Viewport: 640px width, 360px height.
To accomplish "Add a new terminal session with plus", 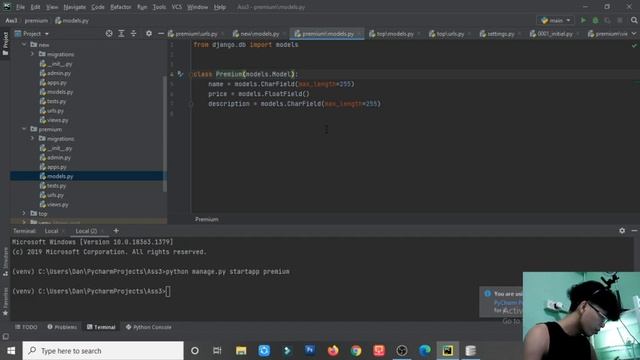I will click(116, 231).
